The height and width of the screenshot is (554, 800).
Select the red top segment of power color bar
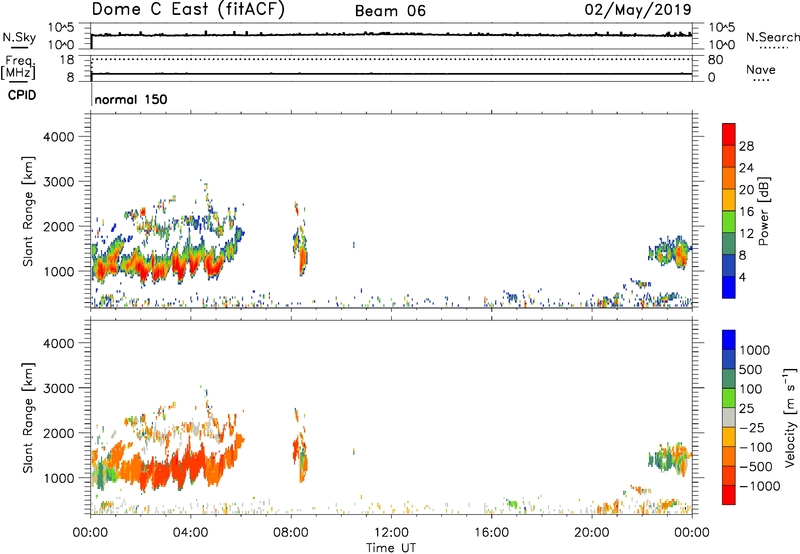[x=729, y=134]
